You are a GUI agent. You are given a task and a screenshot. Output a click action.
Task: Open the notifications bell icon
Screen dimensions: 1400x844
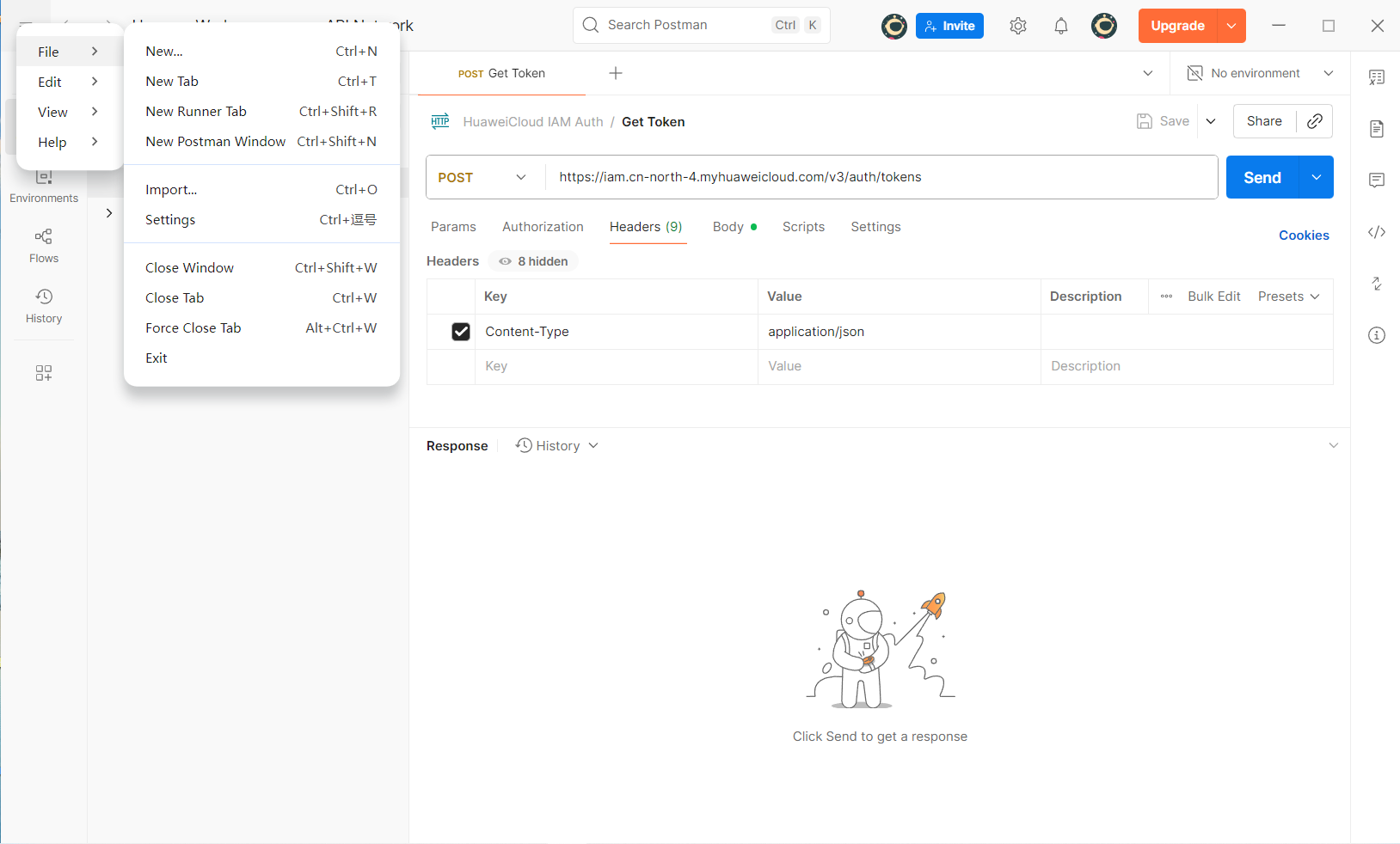[1061, 26]
